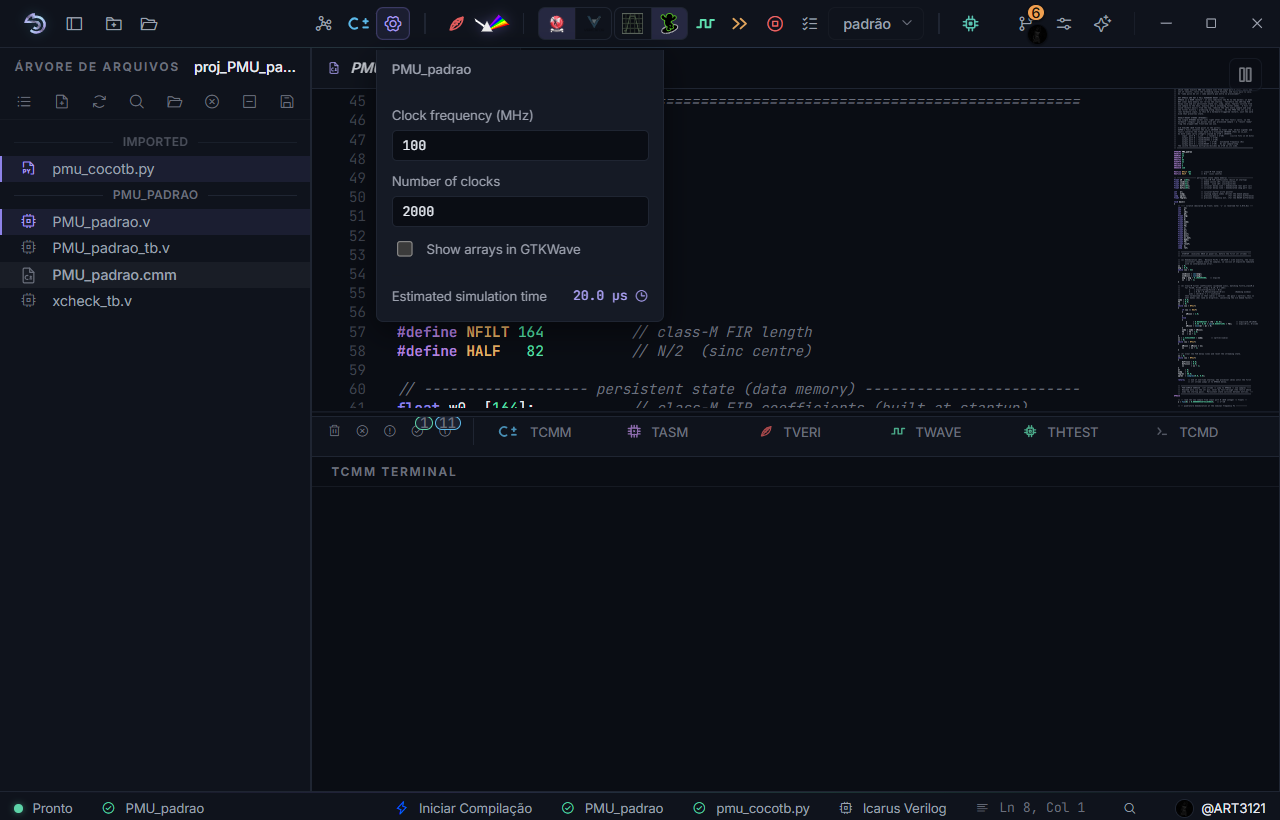The image size is (1280, 820).
Task: Switch to the TVERI terminal tab
Action: click(x=790, y=432)
